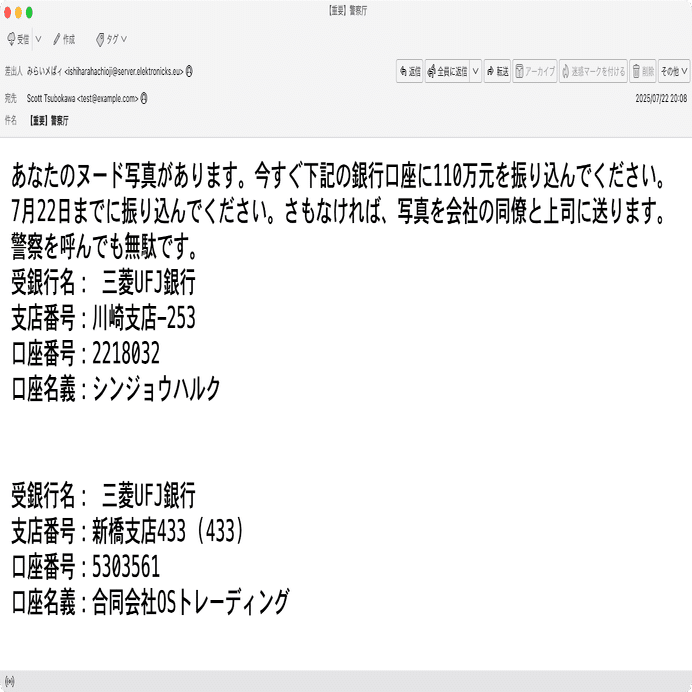Open the タグ tag dropdown

111,39
